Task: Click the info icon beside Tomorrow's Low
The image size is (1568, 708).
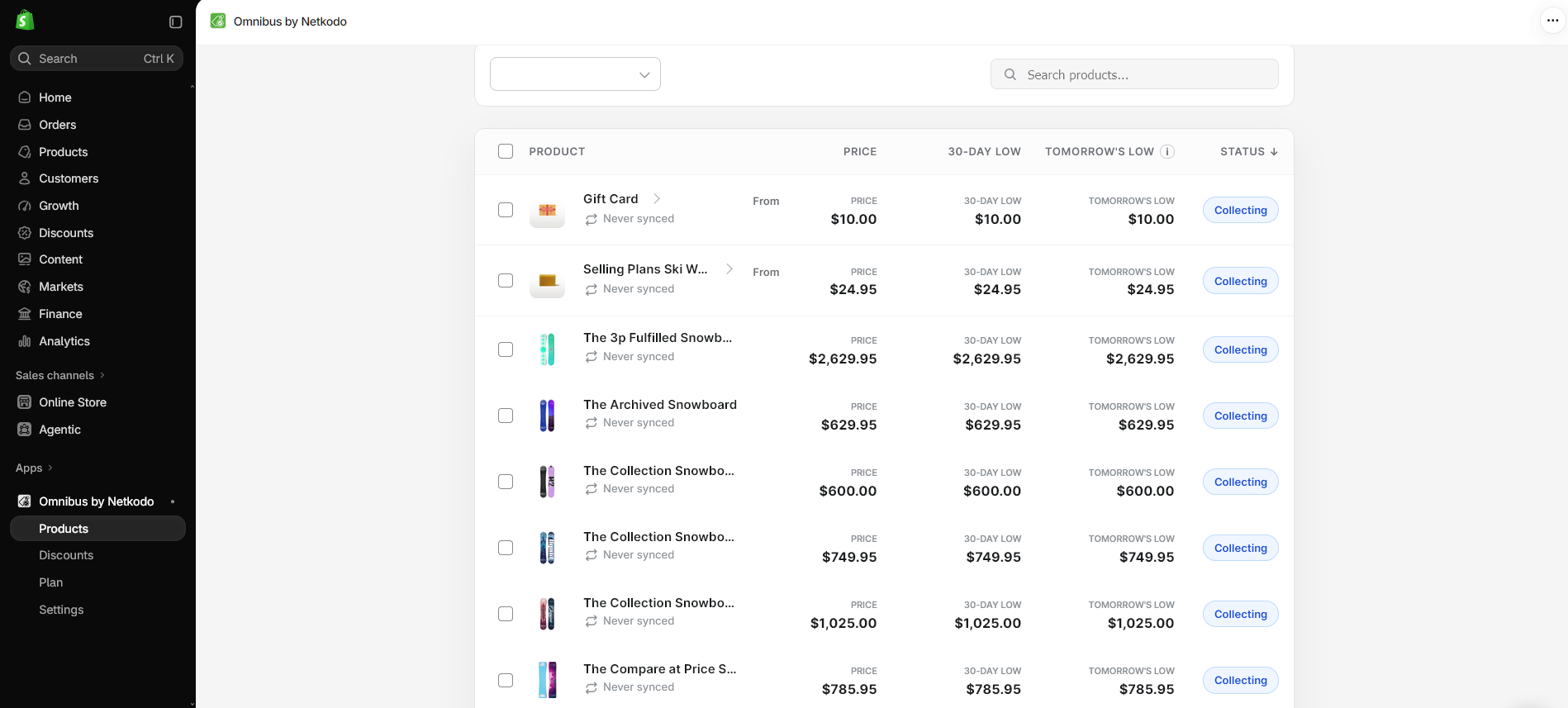Action: click(1167, 151)
